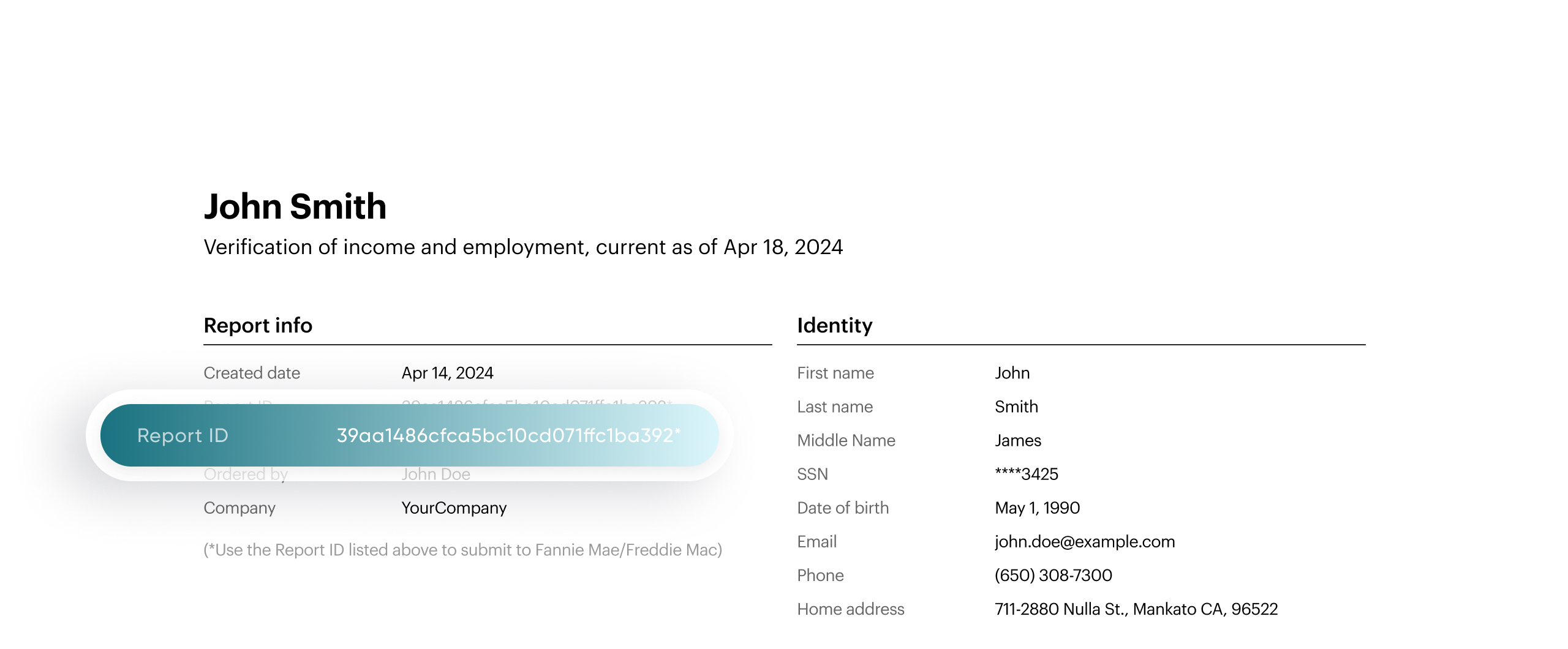The width and height of the screenshot is (1568, 649).
Task: Click the Date of birth label
Action: click(x=843, y=508)
